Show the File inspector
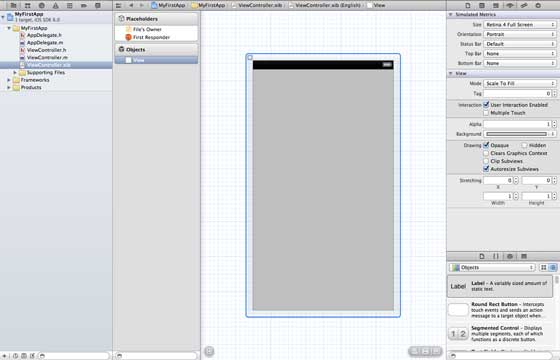The height and width of the screenshot is (360, 560). (468, 5)
